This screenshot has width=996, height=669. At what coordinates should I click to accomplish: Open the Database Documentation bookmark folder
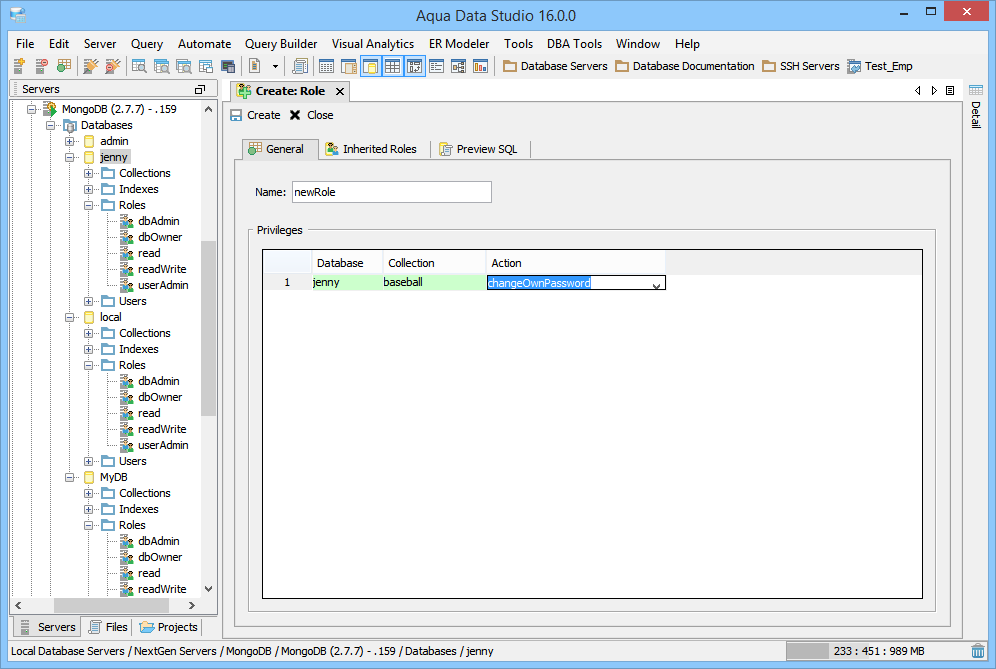tap(685, 66)
